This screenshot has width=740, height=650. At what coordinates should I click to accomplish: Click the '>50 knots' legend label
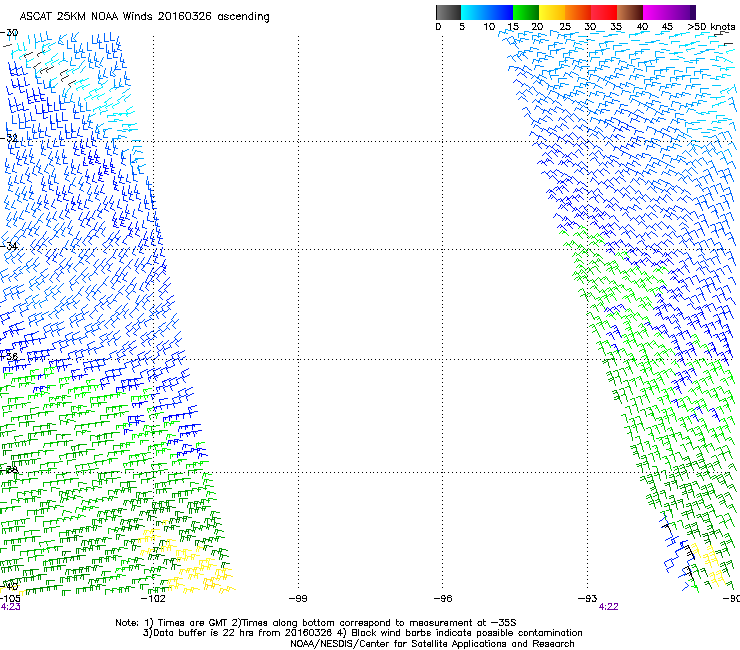[x=711, y=27]
